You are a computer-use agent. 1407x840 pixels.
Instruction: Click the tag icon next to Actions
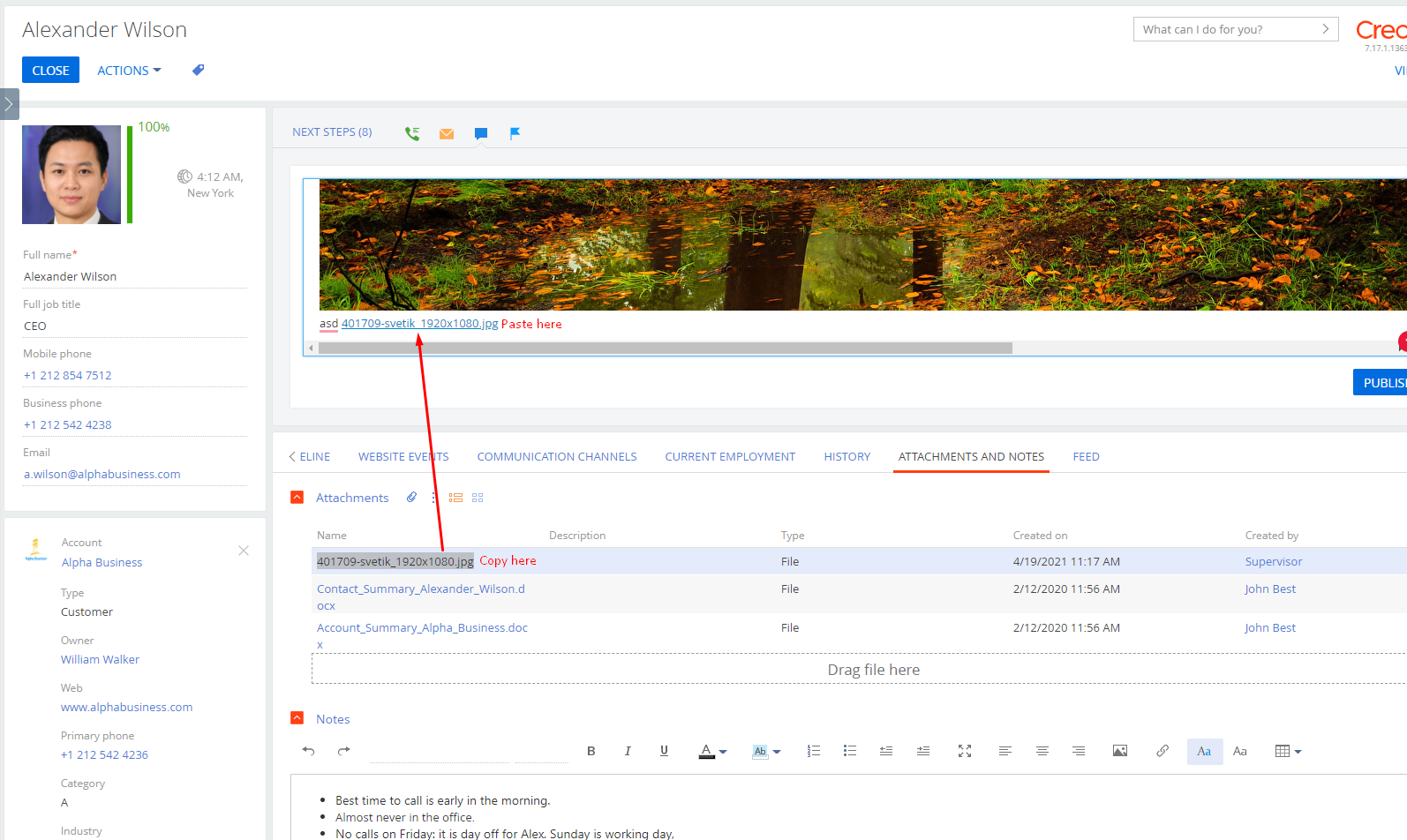click(198, 70)
